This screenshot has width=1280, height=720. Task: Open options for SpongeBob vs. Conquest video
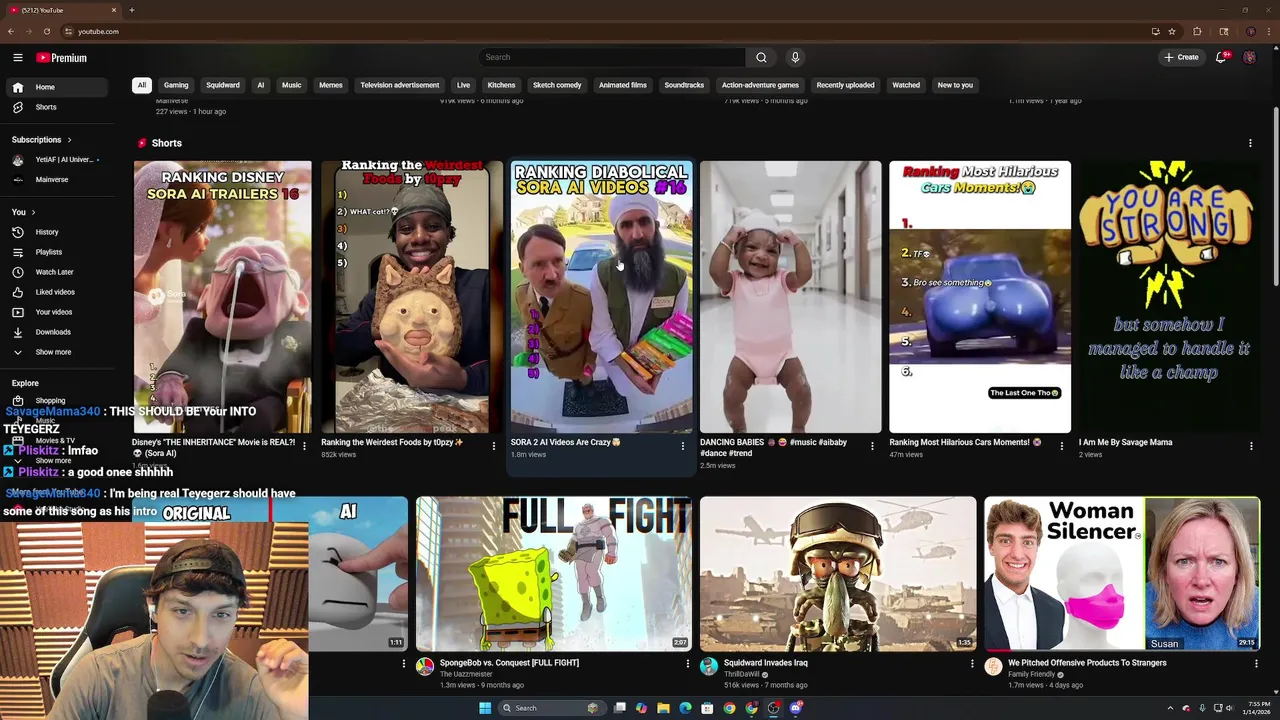click(x=687, y=664)
